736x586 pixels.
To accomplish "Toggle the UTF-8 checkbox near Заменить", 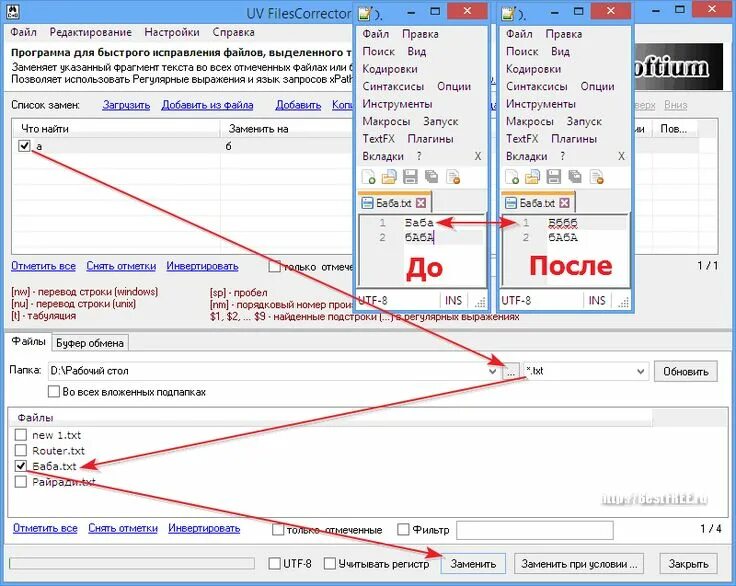I will pyautogui.click(x=275, y=563).
